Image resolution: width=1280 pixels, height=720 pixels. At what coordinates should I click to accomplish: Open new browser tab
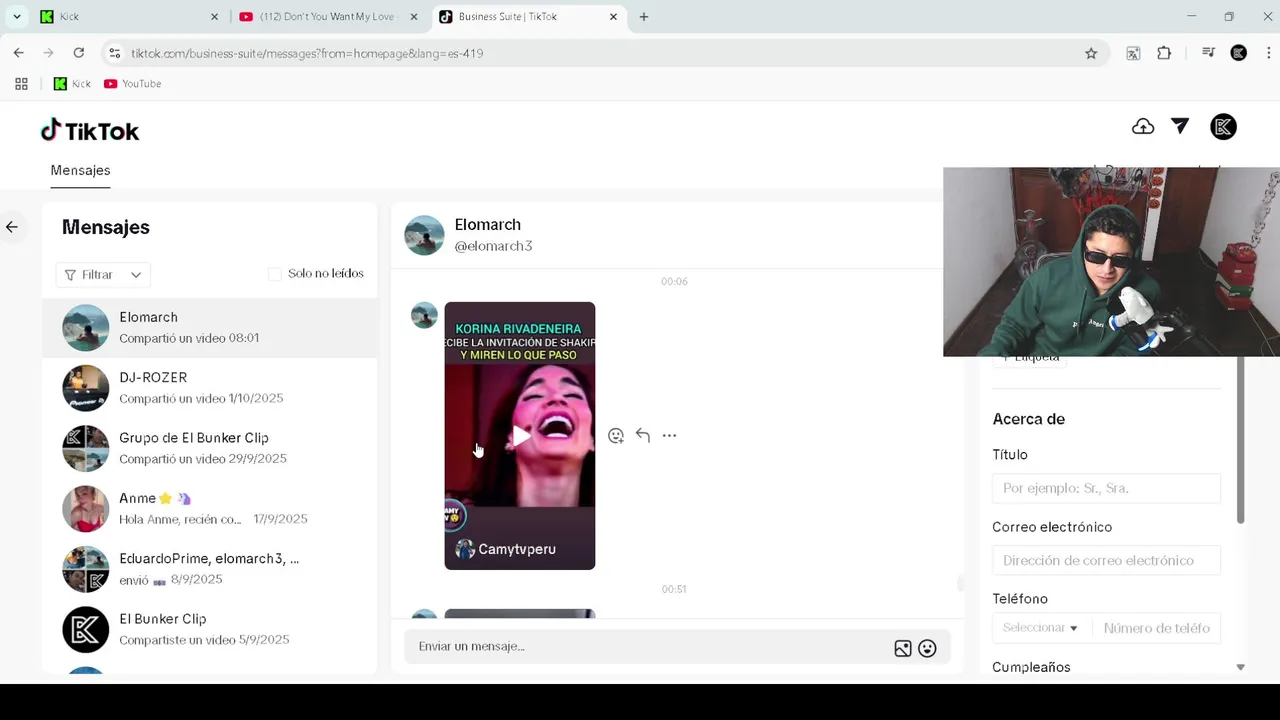click(x=644, y=17)
